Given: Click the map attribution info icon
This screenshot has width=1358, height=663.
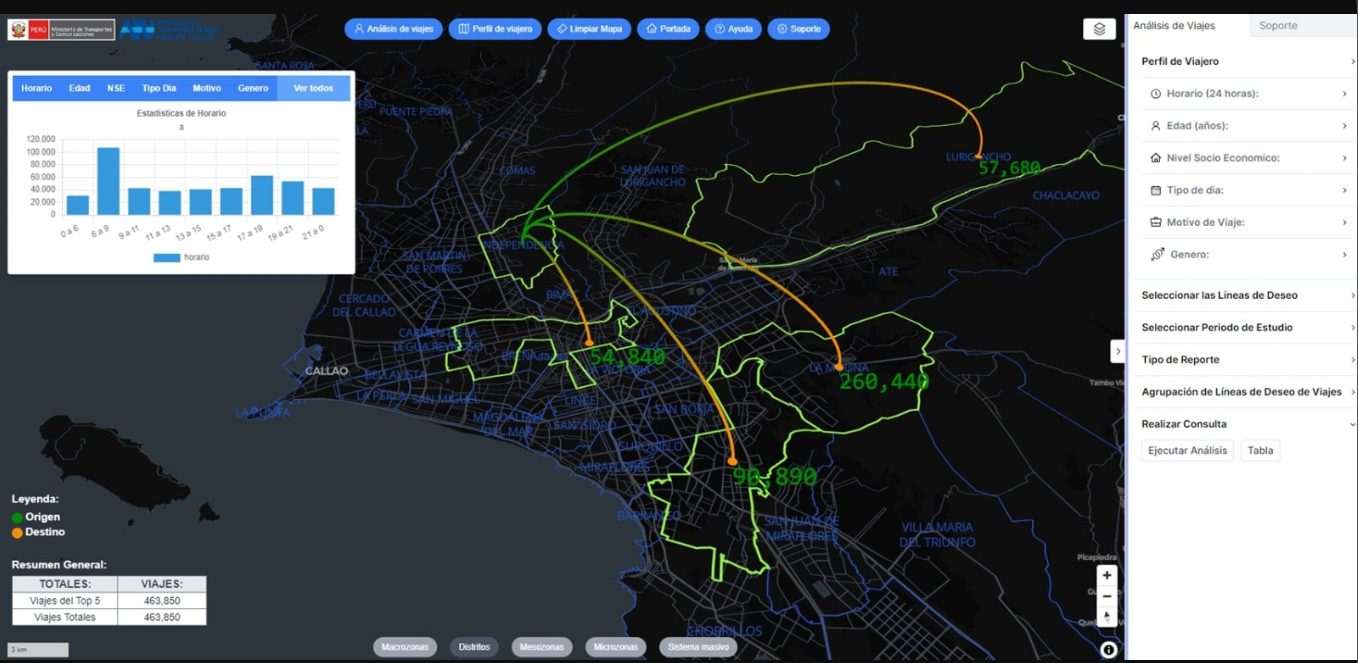Looking at the screenshot, I should (x=1108, y=649).
